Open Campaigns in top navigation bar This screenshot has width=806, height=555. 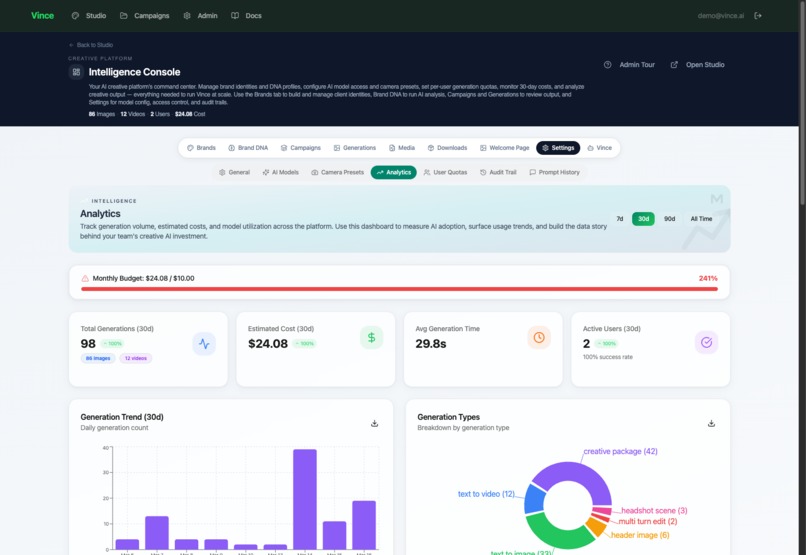pyautogui.click(x=144, y=15)
